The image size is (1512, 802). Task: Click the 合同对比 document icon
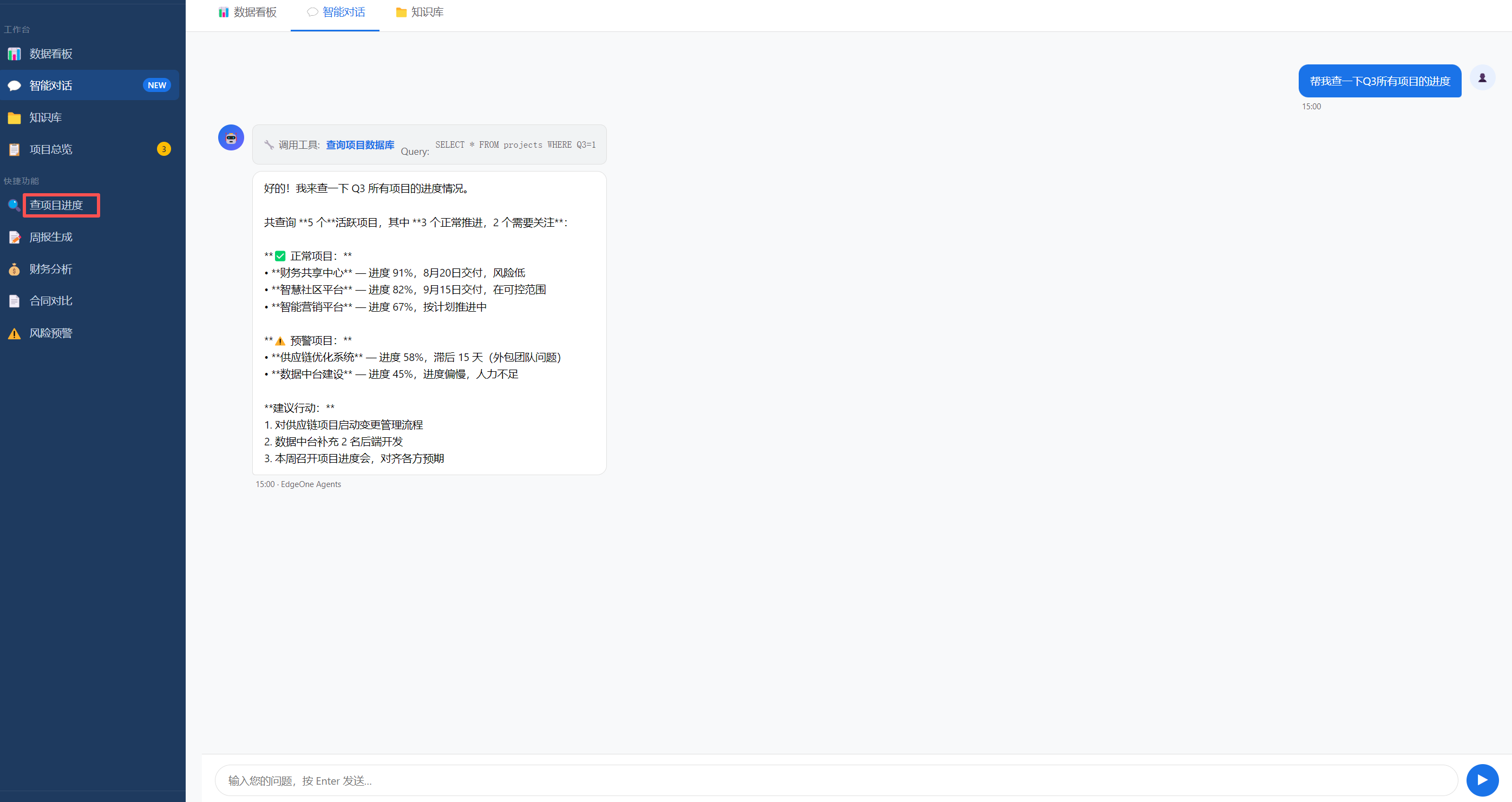point(14,301)
